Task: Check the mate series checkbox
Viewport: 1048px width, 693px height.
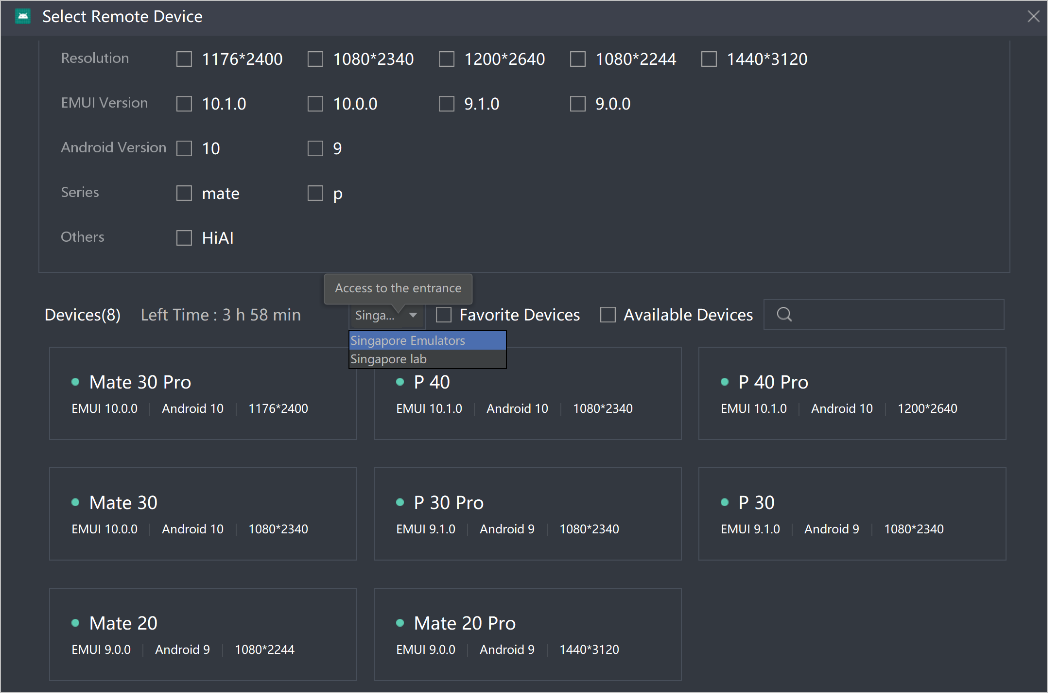Action: (184, 193)
